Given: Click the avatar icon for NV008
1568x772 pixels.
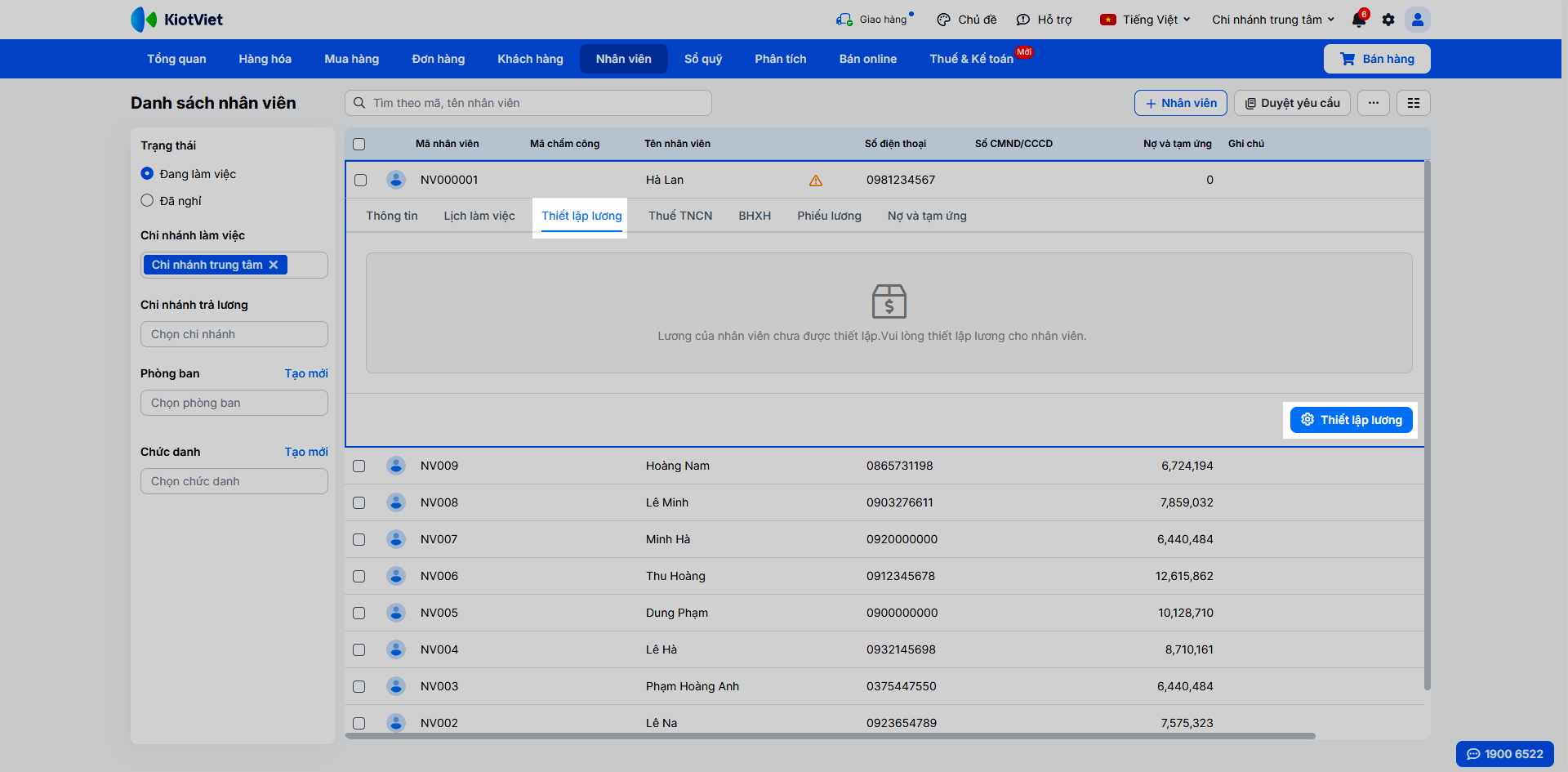Looking at the screenshot, I should [x=396, y=502].
